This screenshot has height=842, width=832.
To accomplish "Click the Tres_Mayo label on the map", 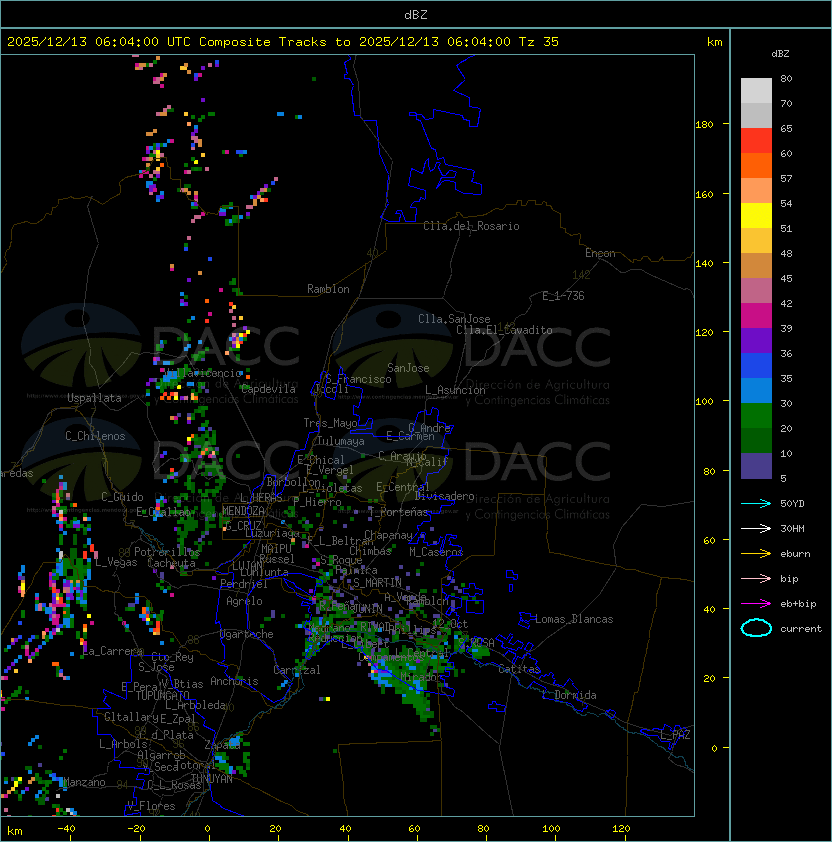I will [x=330, y=423].
